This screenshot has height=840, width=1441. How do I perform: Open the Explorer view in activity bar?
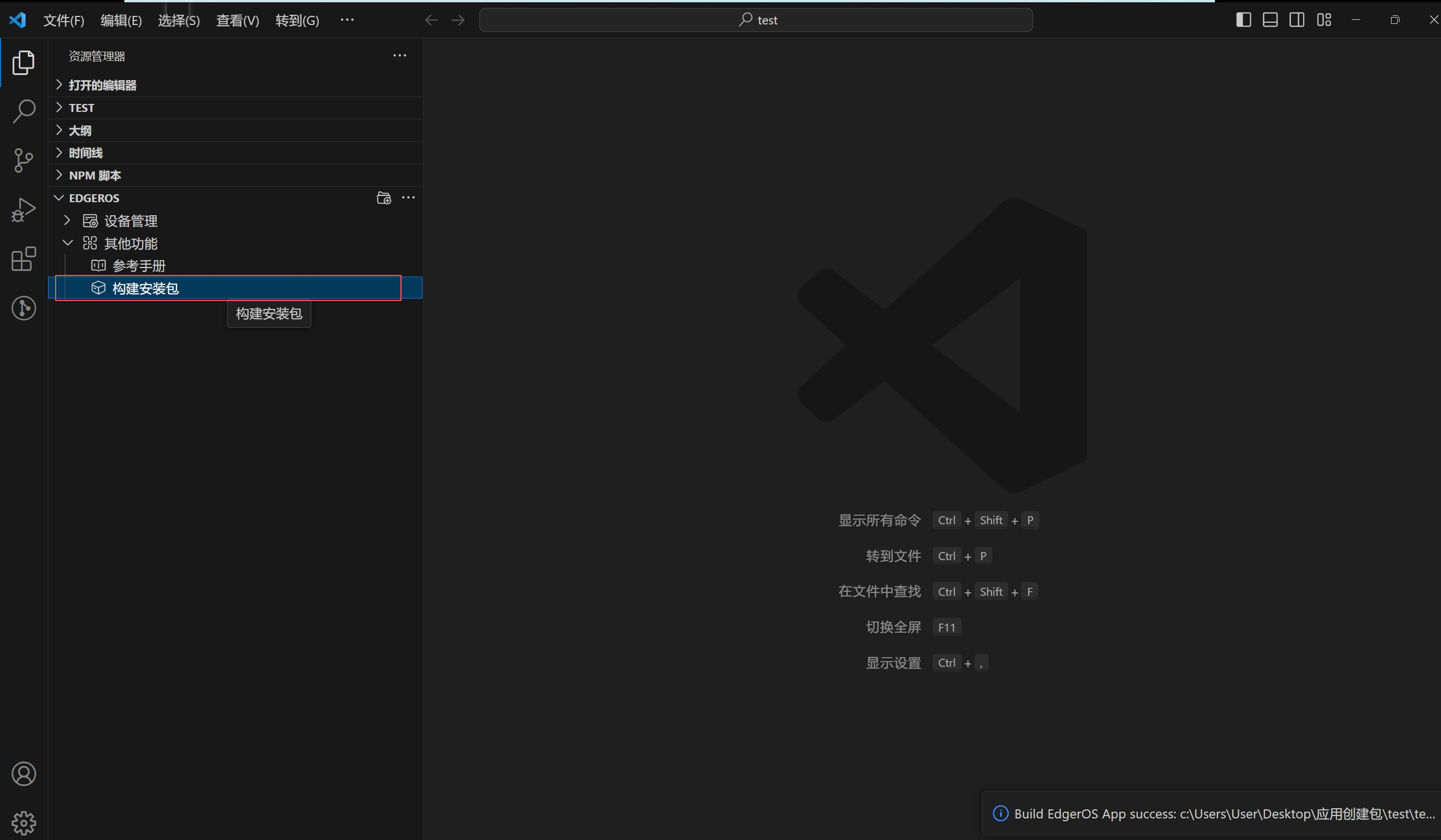tap(23, 62)
